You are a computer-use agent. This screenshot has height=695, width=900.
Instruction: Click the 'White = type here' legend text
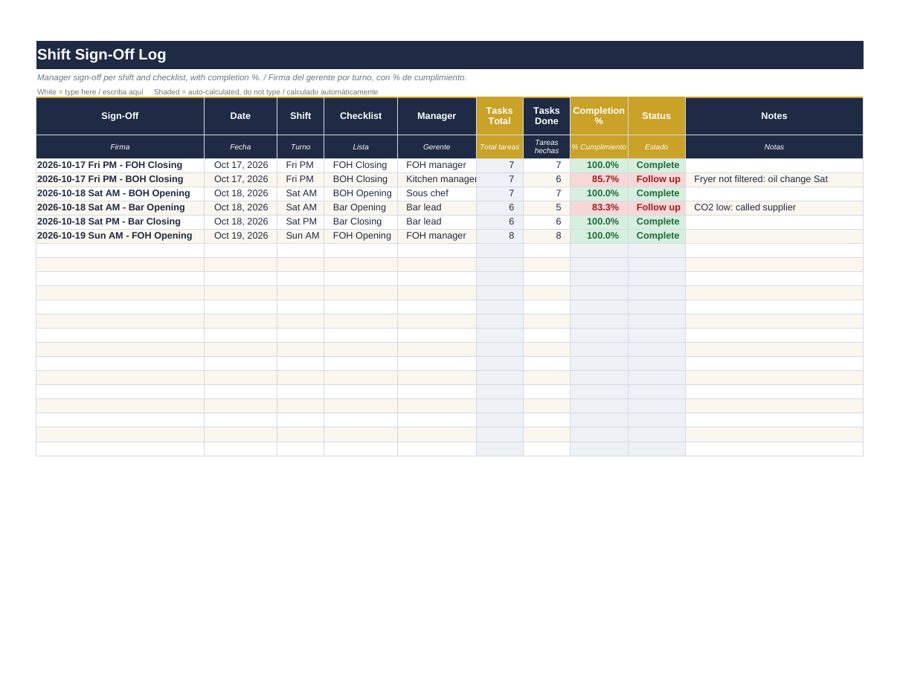click(90, 92)
